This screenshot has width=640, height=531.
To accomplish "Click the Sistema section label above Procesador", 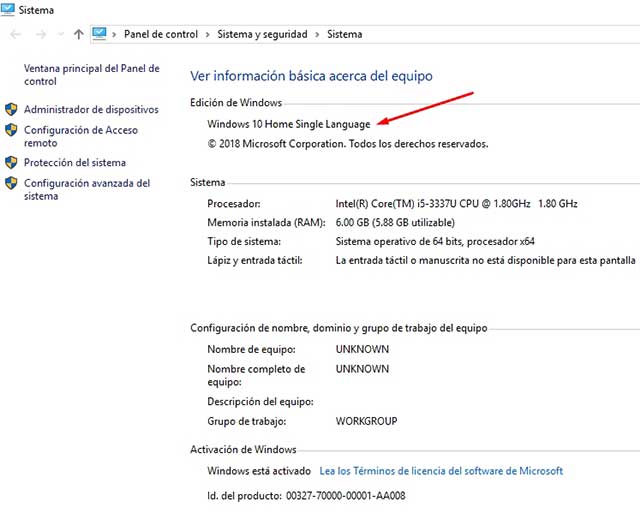I will tap(208, 182).
